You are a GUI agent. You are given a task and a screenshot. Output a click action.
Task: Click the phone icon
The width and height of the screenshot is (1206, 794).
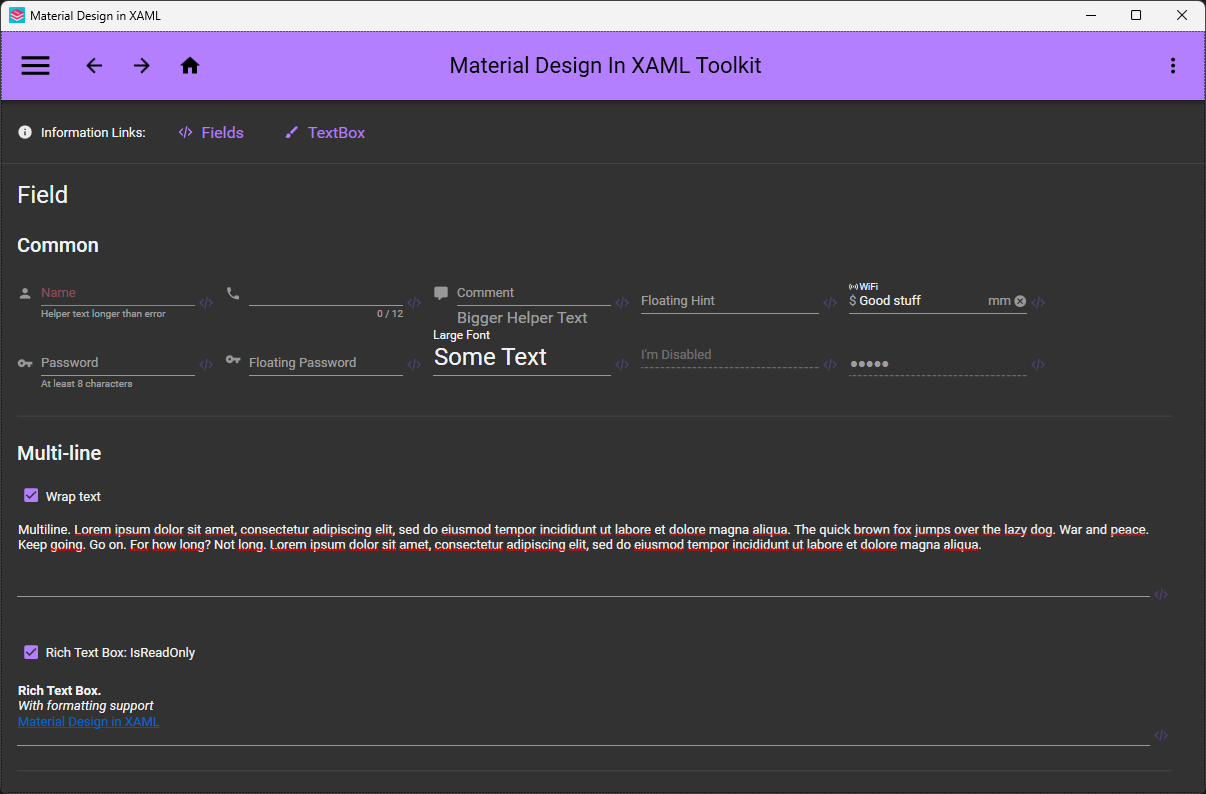pos(233,293)
